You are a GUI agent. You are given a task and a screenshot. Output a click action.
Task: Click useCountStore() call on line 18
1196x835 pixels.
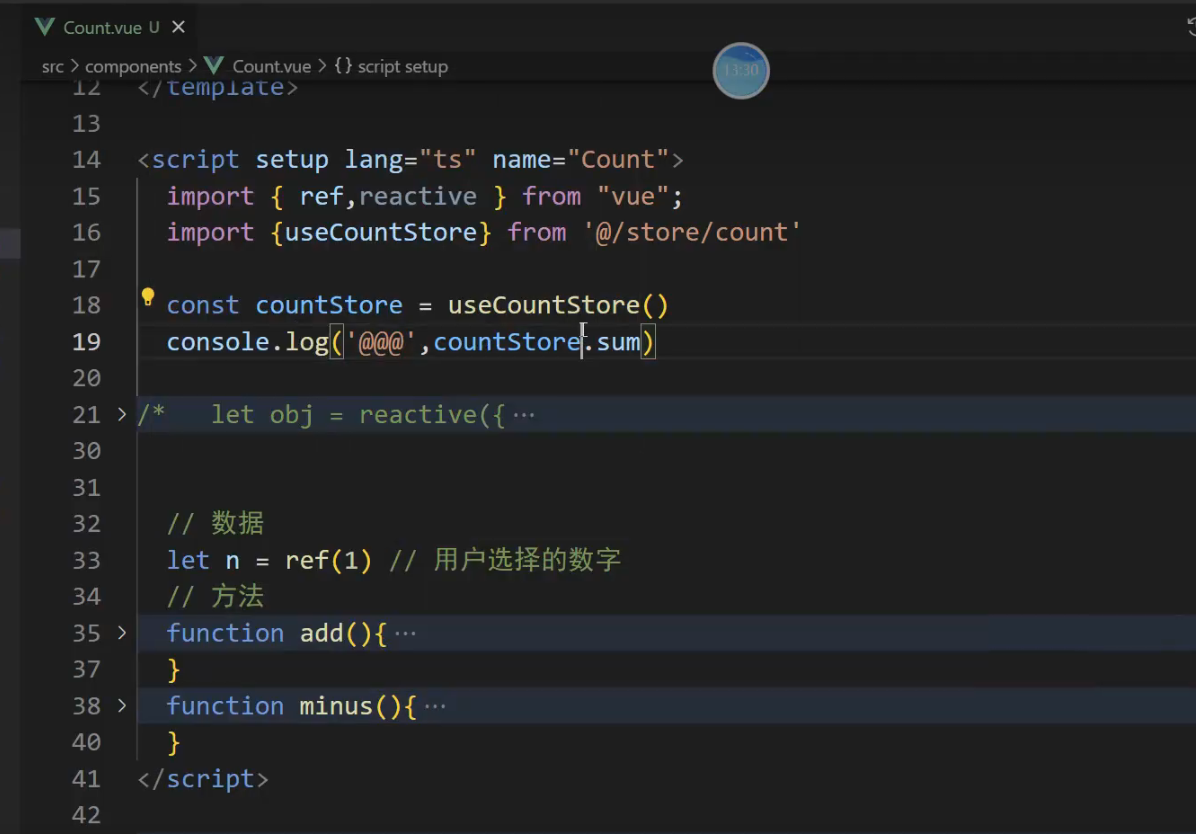(558, 305)
